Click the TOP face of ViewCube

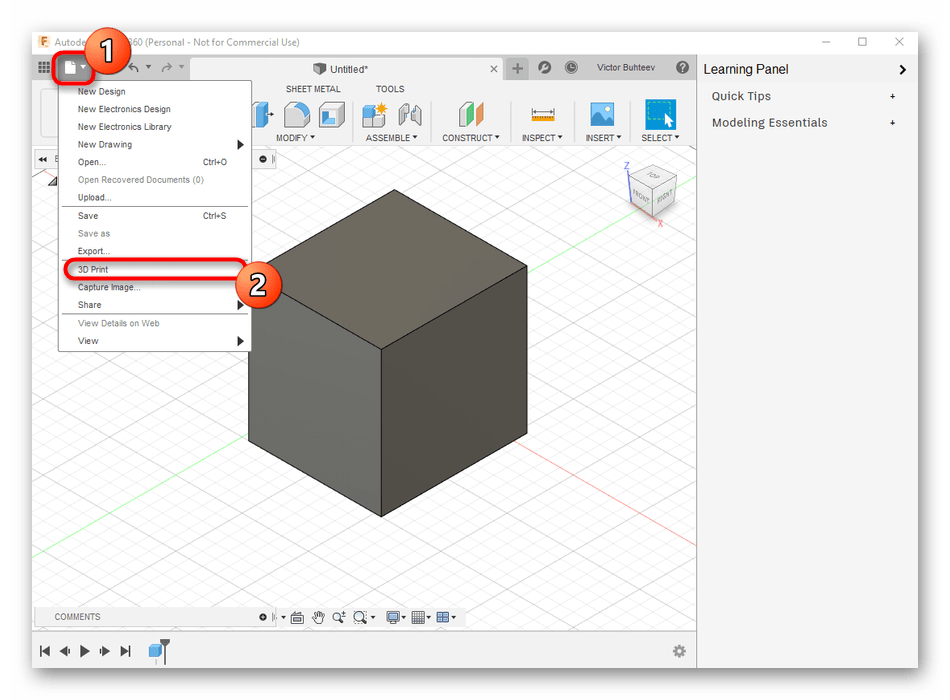[x=653, y=176]
